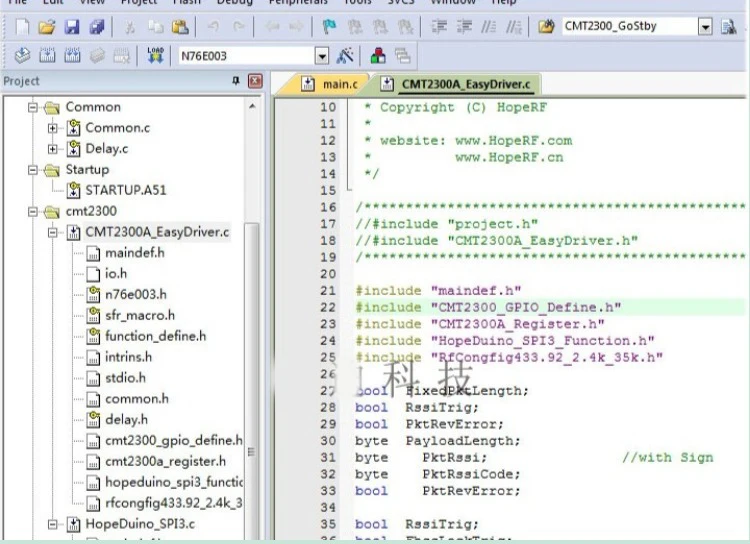Click the Redo arrow icon
The image size is (750, 544).
238,27
